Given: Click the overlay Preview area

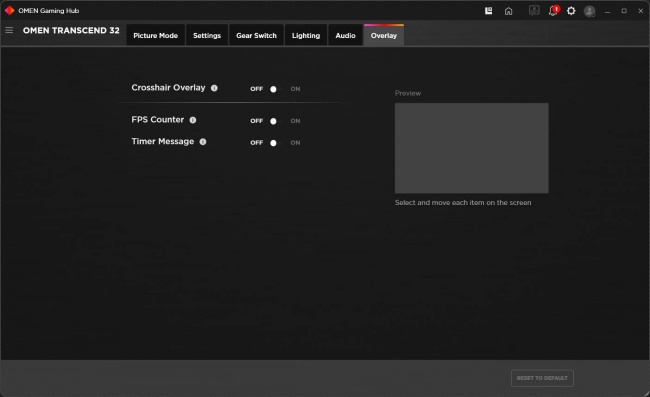Looking at the screenshot, I should pyautogui.click(x=471, y=148).
